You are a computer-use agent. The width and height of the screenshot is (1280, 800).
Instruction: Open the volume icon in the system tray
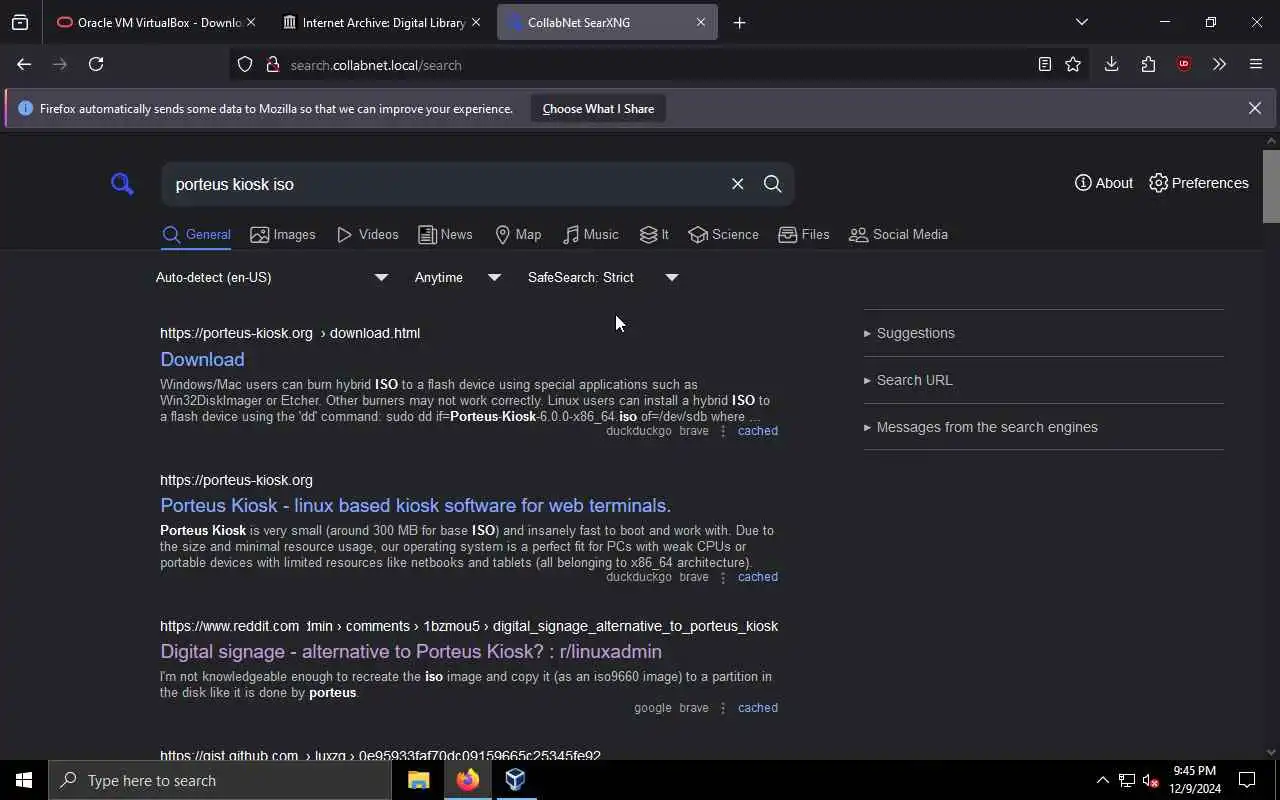(x=1150, y=781)
